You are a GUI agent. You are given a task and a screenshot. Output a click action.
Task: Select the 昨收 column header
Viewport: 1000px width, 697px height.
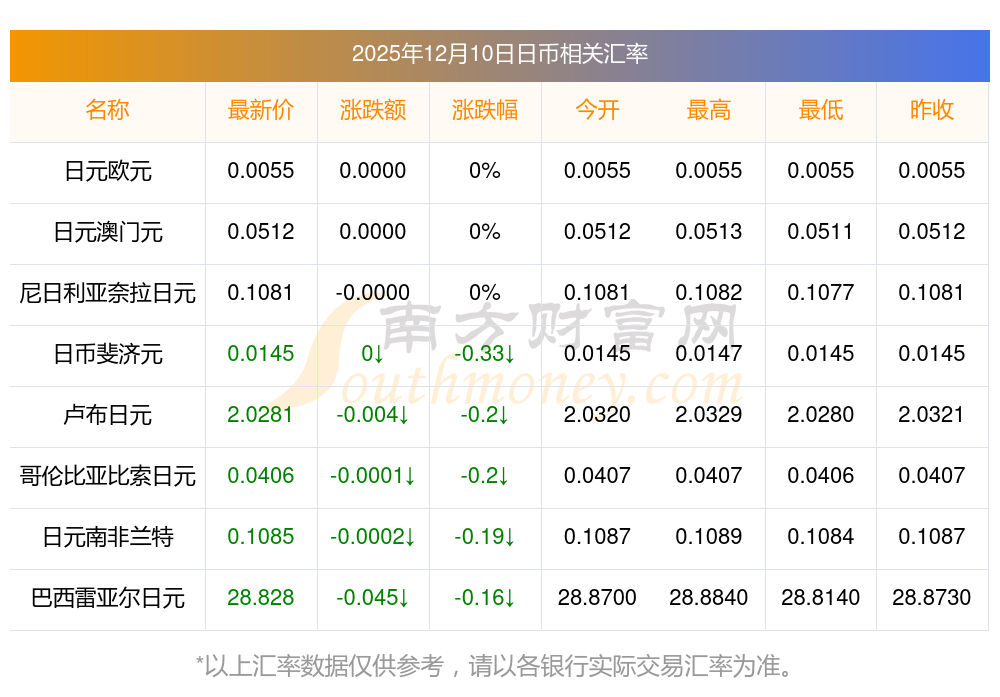point(932,110)
